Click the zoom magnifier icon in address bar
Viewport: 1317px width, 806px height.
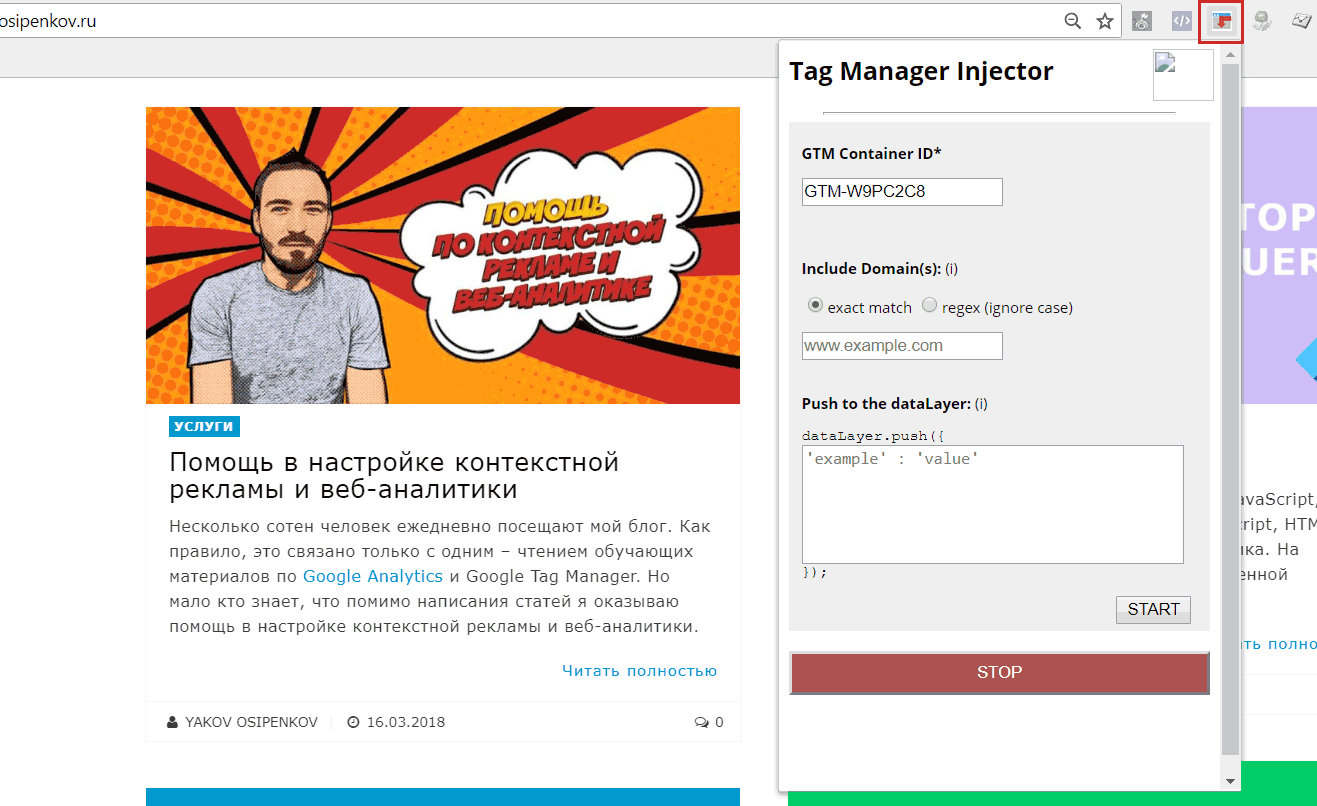1072,21
